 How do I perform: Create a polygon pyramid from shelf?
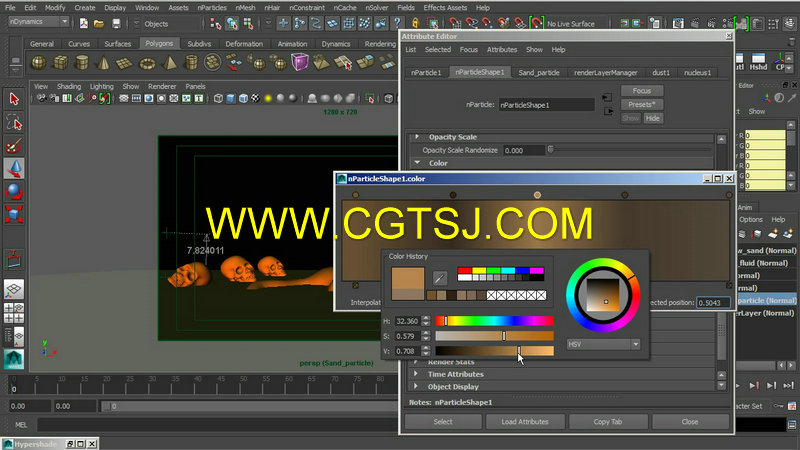click(x=169, y=63)
